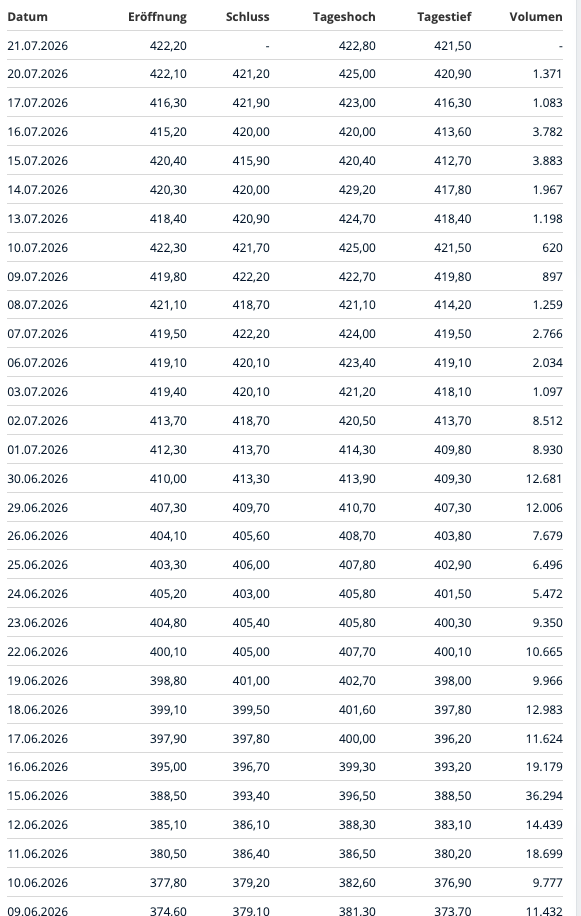
Task: Click Schluss value 415,90 on 15.07.2026
Action: [x=251, y=161]
